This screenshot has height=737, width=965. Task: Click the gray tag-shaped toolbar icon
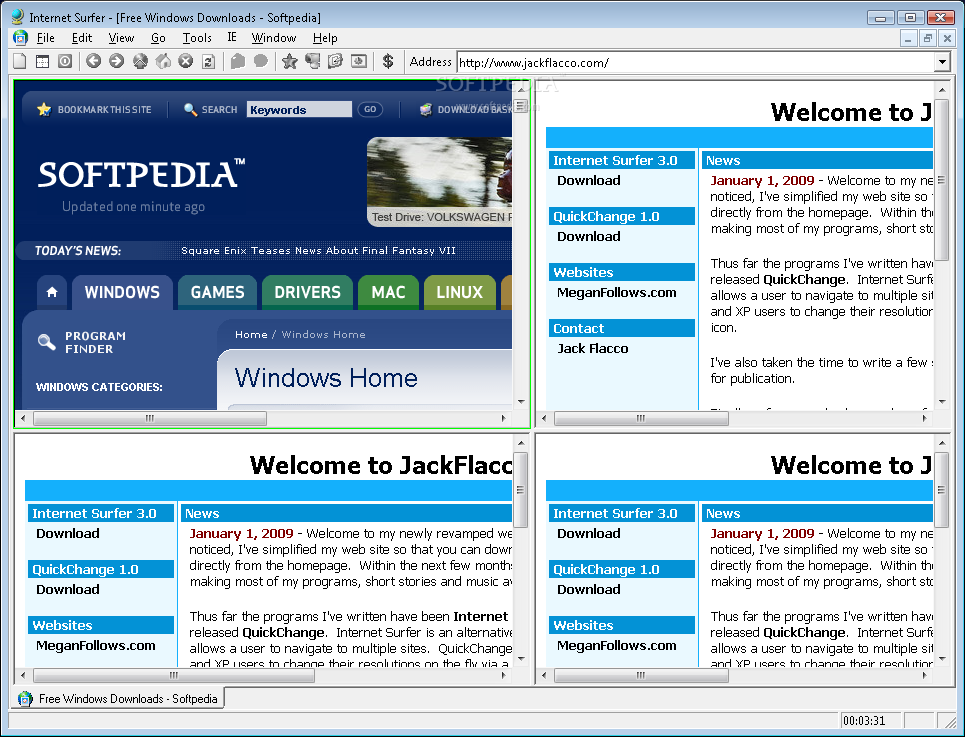point(238,61)
